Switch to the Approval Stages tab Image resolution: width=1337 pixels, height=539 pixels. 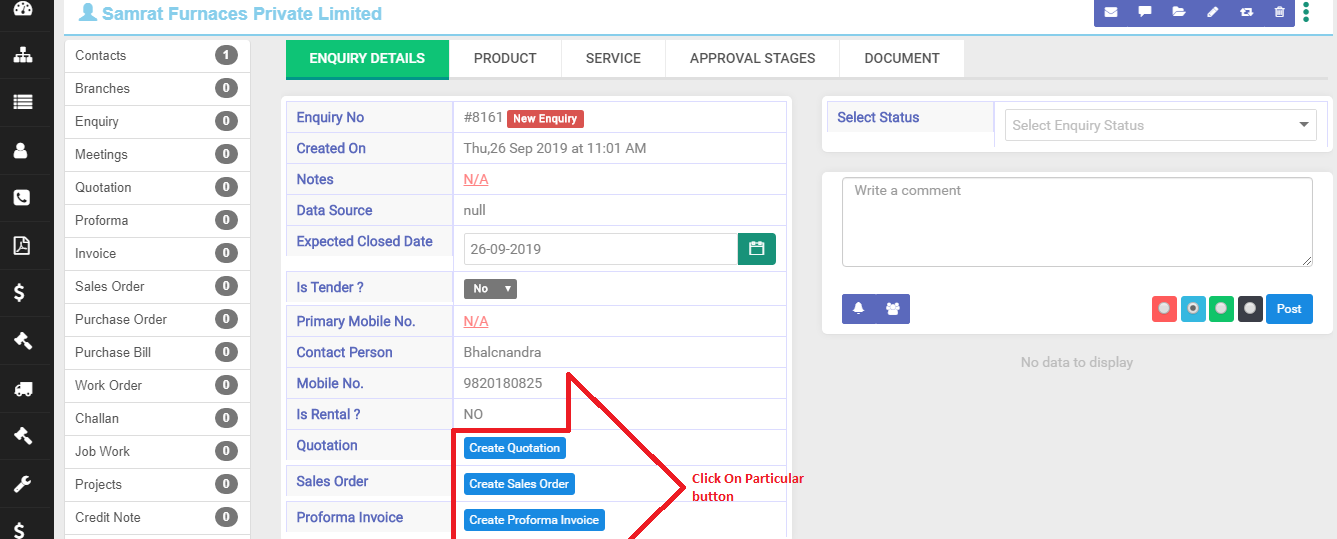point(752,59)
